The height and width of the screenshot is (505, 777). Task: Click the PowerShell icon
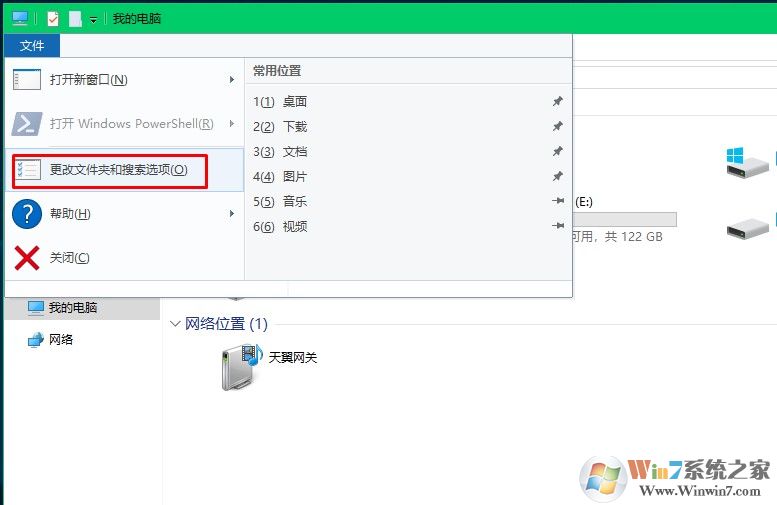pyautogui.click(x=27, y=123)
